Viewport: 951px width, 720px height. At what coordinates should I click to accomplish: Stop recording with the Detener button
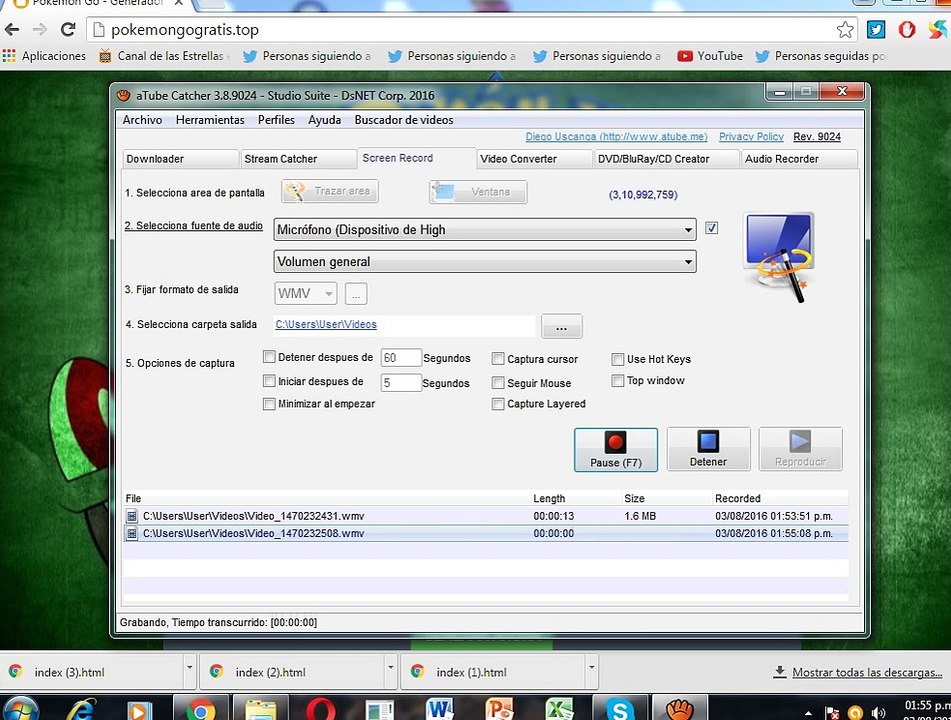[x=708, y=449]
